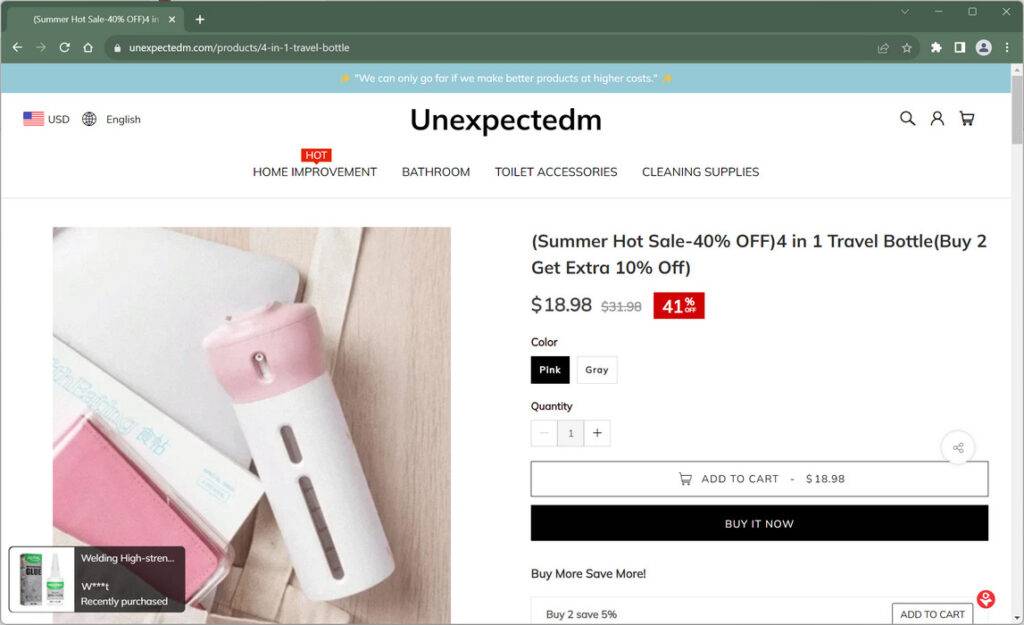
Task: Select the Gray color option
Action: 597,369
